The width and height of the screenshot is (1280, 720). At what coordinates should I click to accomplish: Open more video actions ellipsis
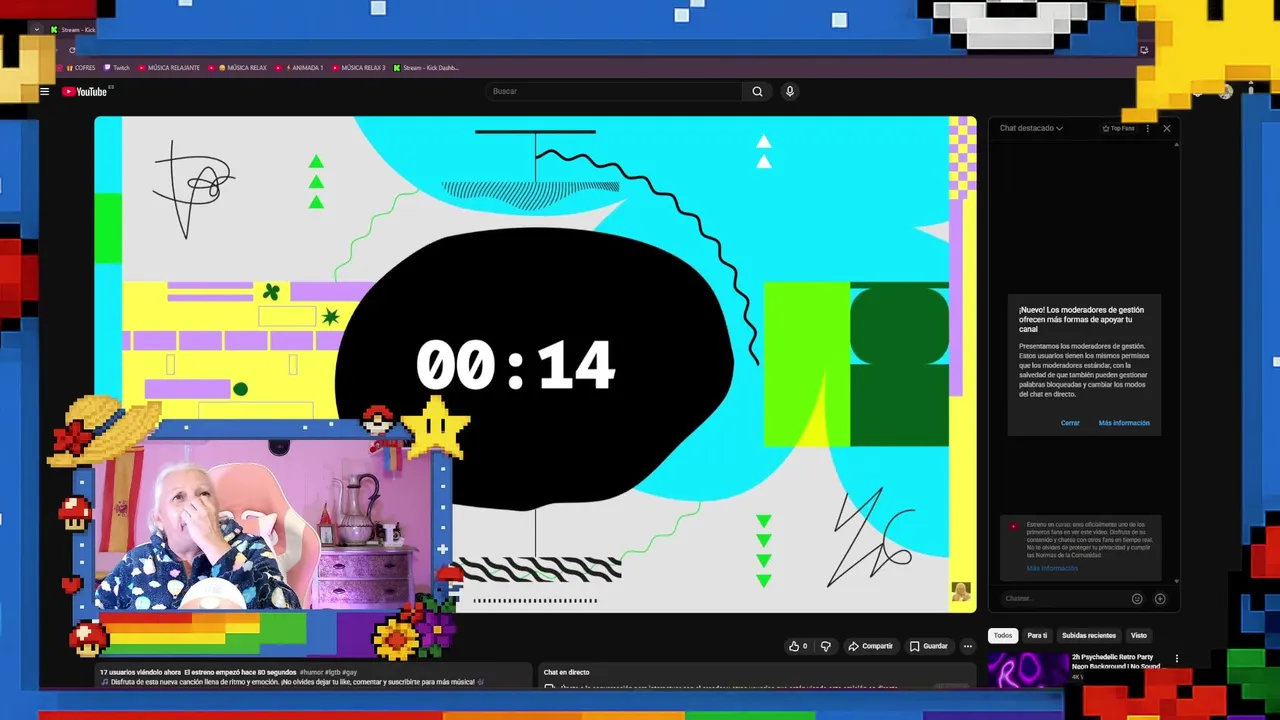click(x=967, y=646)
